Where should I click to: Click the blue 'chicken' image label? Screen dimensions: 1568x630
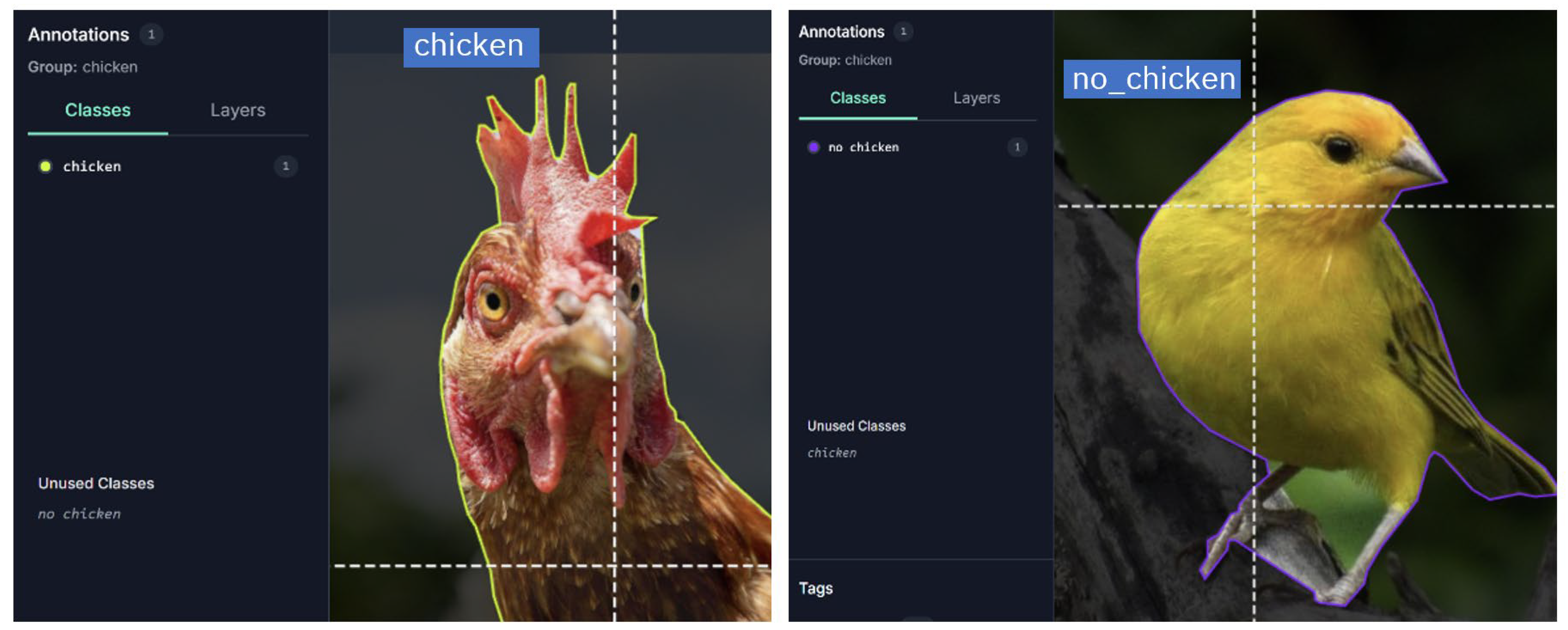coord(471,47)
